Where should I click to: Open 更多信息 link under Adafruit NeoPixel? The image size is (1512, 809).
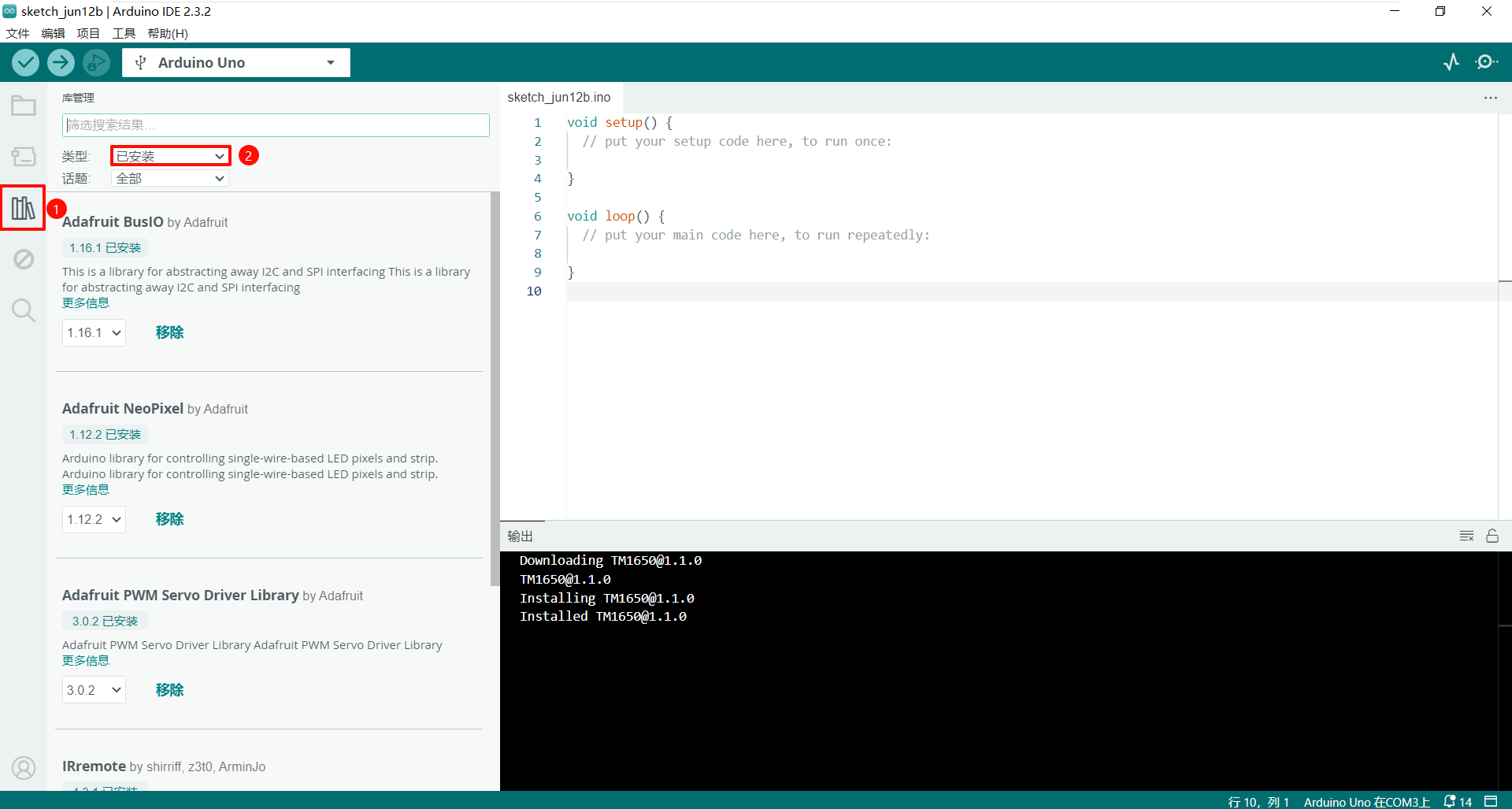[x=86, y=490]
